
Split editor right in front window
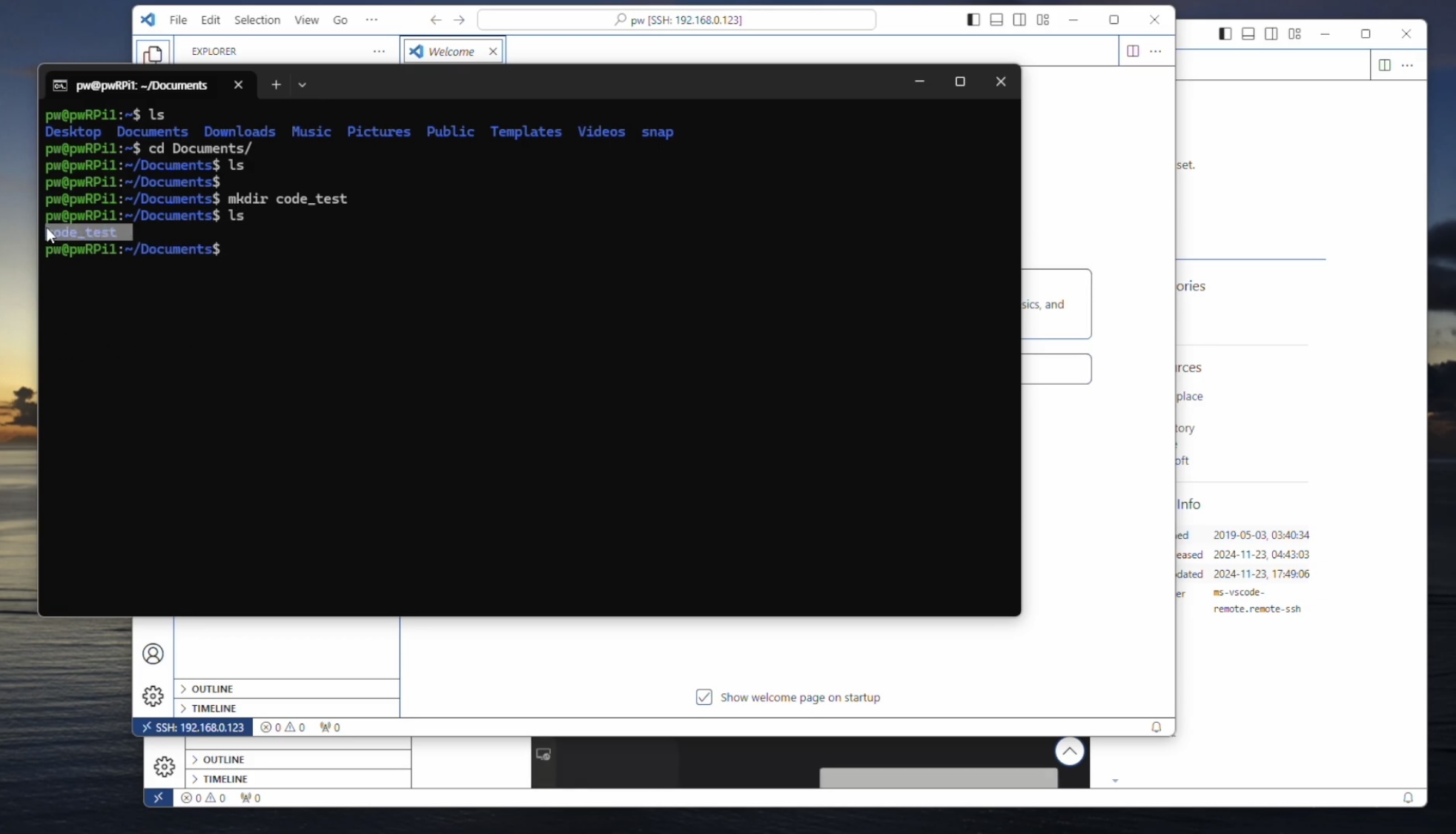click(1132, 51)
